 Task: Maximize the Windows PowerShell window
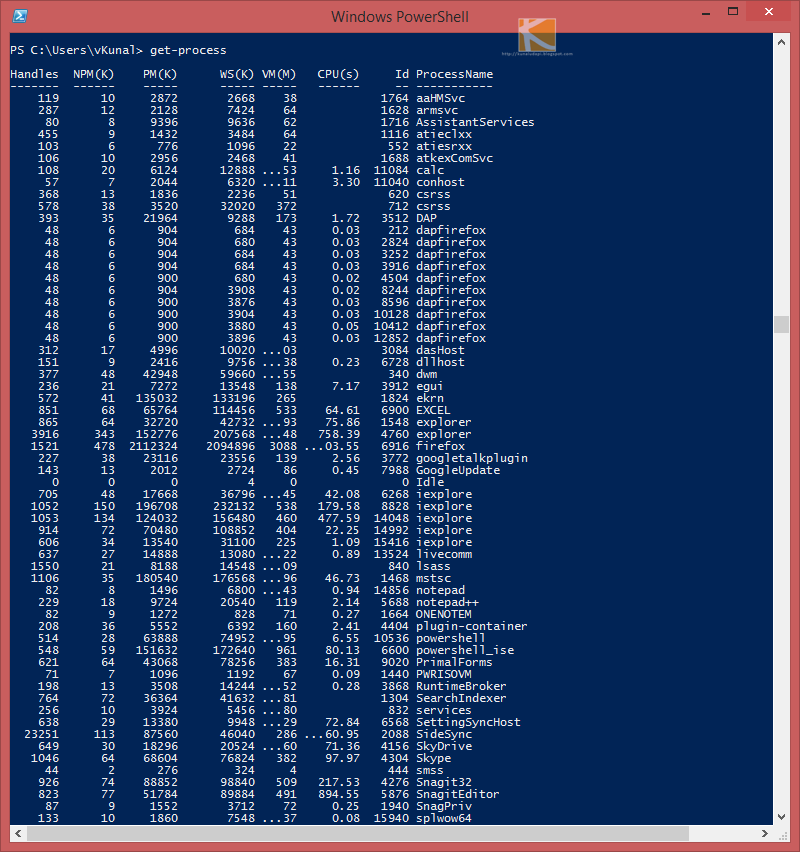(733, 12)
